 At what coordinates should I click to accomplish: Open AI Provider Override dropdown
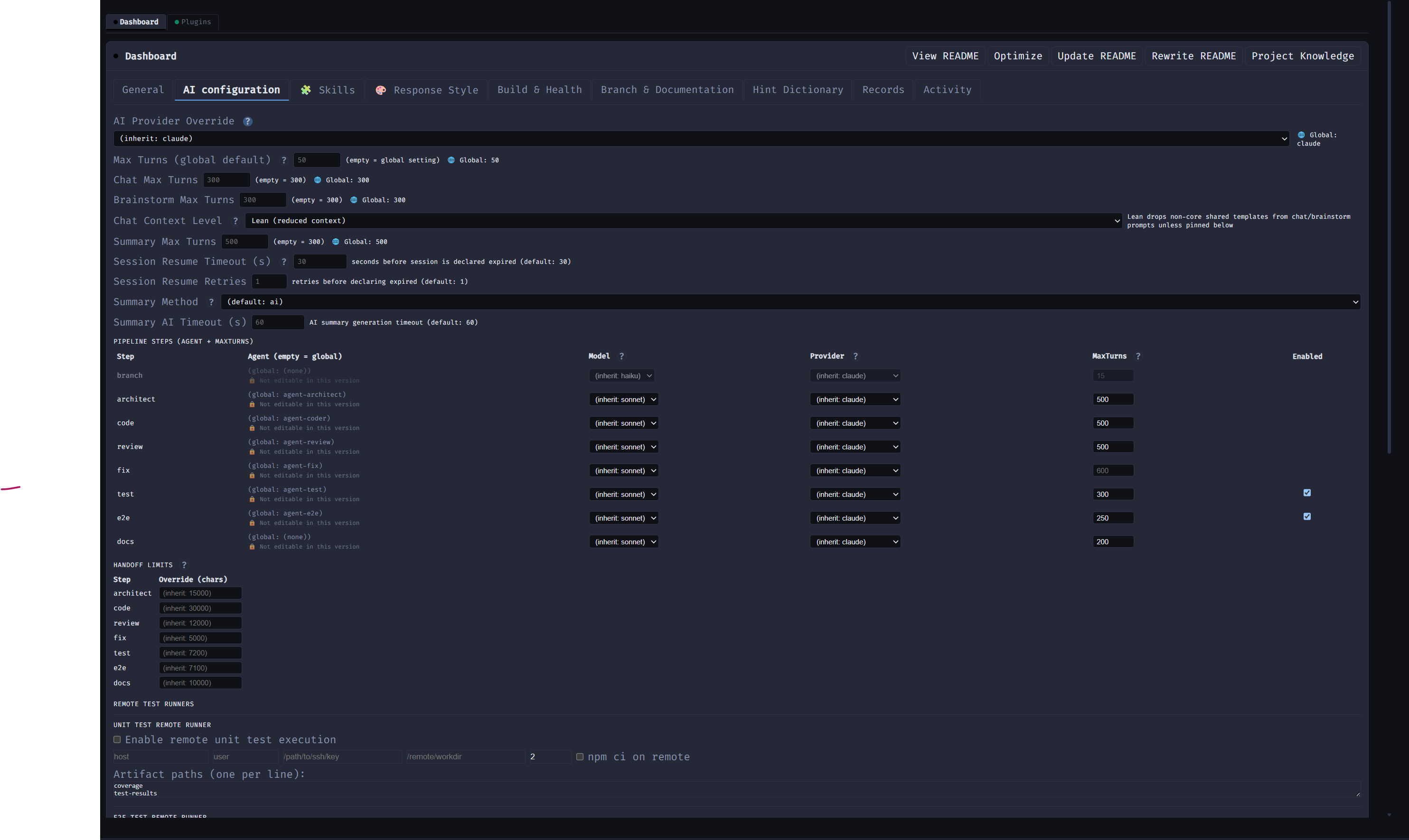[701, 139]
